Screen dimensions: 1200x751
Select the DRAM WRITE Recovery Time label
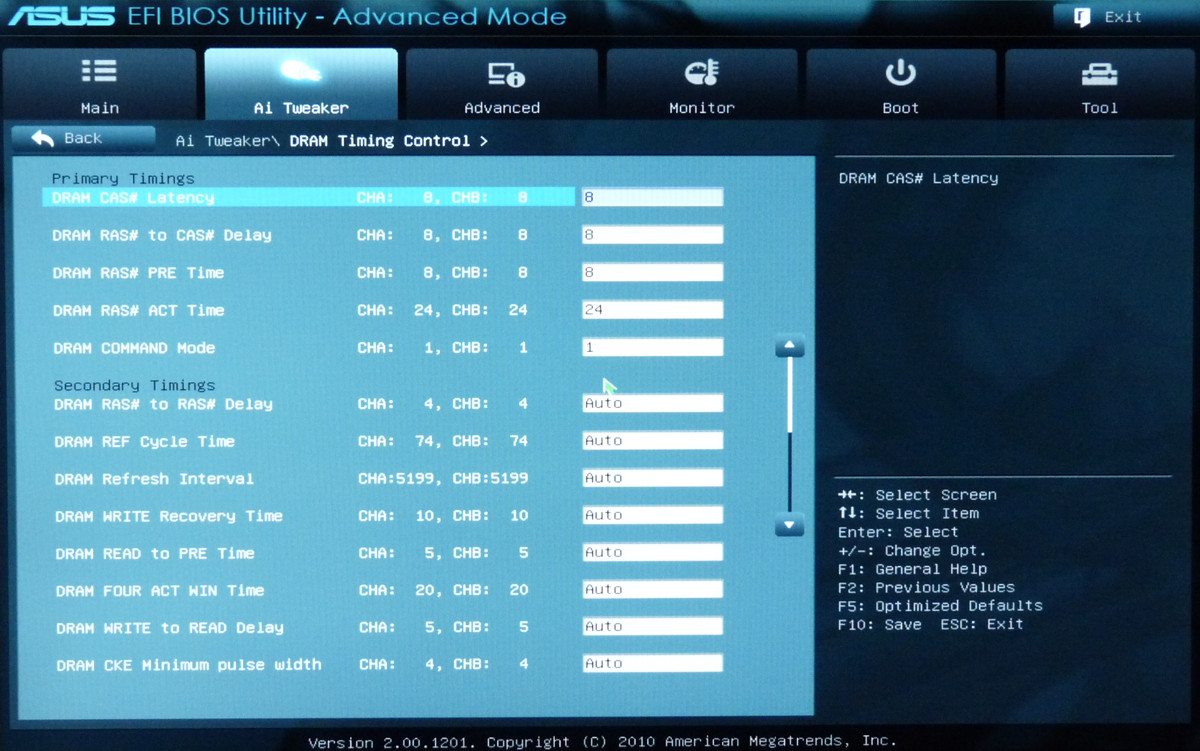click(169, 516)
